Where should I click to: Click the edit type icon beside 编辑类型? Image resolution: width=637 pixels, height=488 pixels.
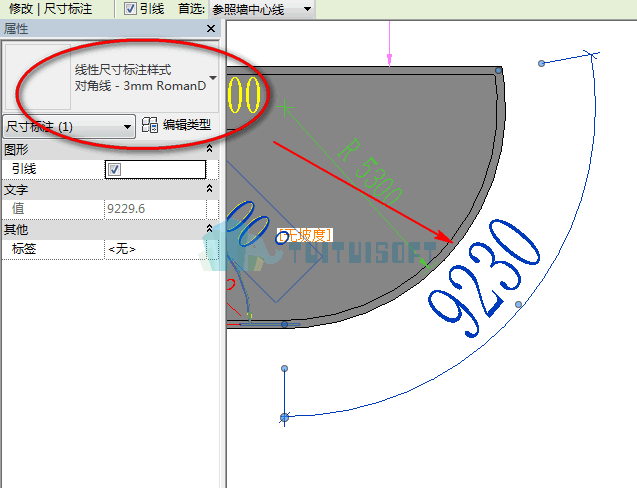click(150, 125)
